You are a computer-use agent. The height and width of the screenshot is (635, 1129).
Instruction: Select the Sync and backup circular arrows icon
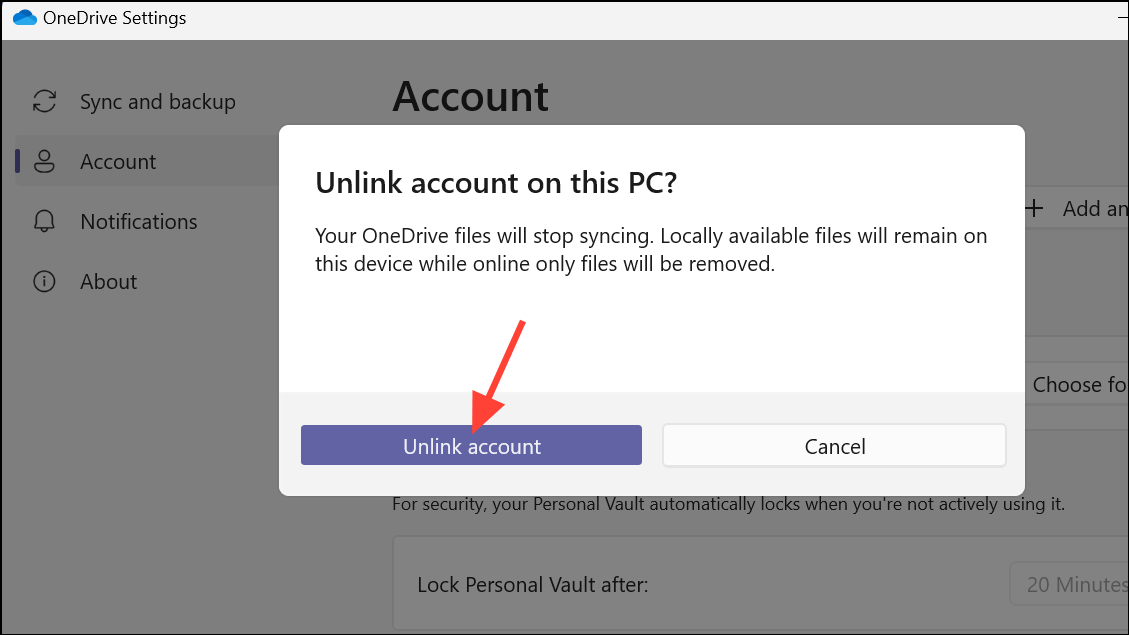[x=44, y=101]
